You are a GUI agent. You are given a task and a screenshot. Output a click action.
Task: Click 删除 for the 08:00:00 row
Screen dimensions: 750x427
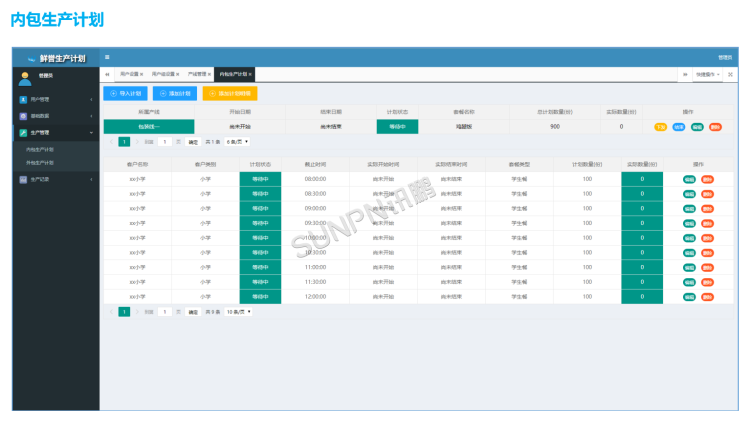[708, 179]
